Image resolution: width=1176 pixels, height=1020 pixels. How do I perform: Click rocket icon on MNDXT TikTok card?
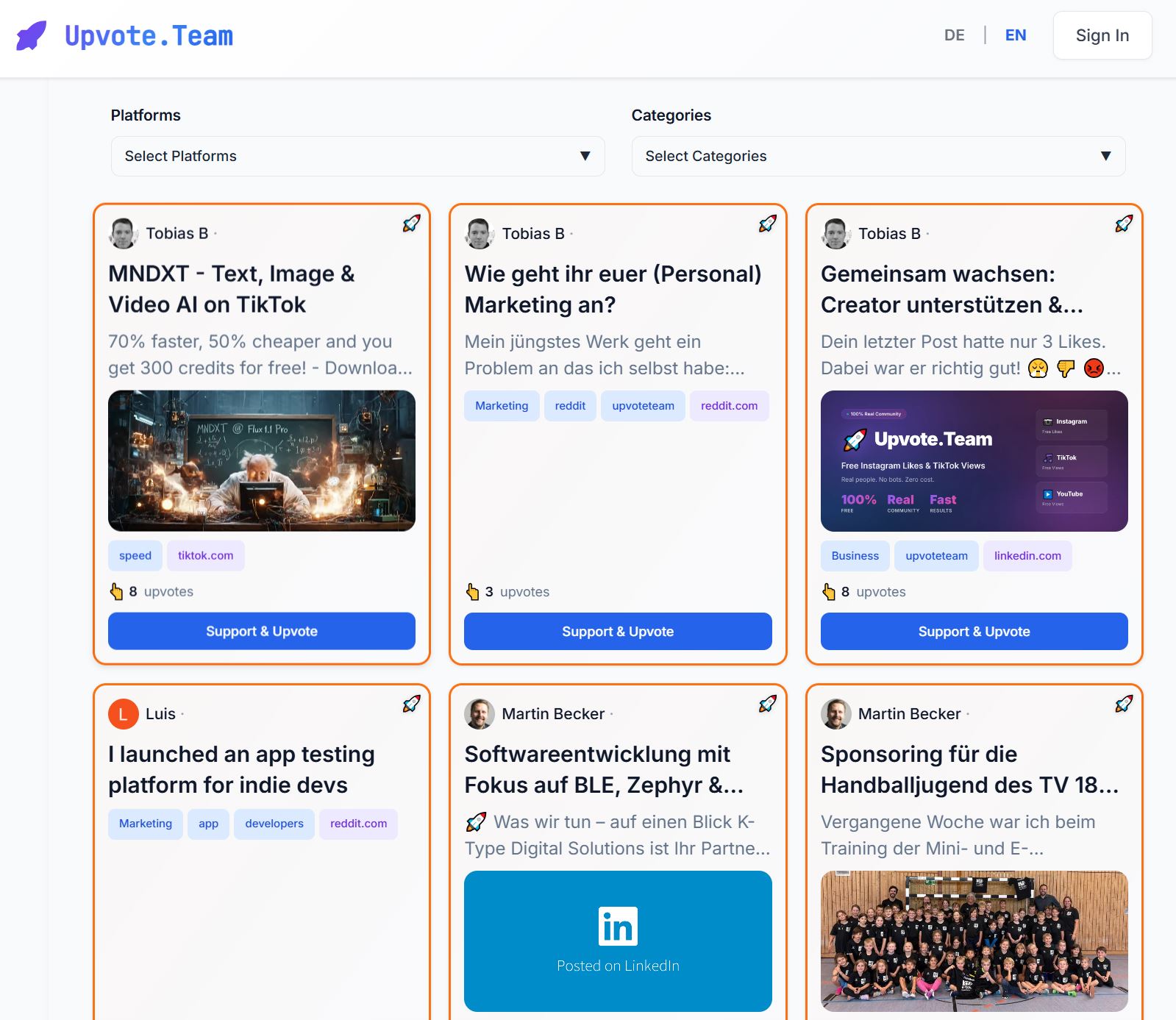(x=411, y=224)
